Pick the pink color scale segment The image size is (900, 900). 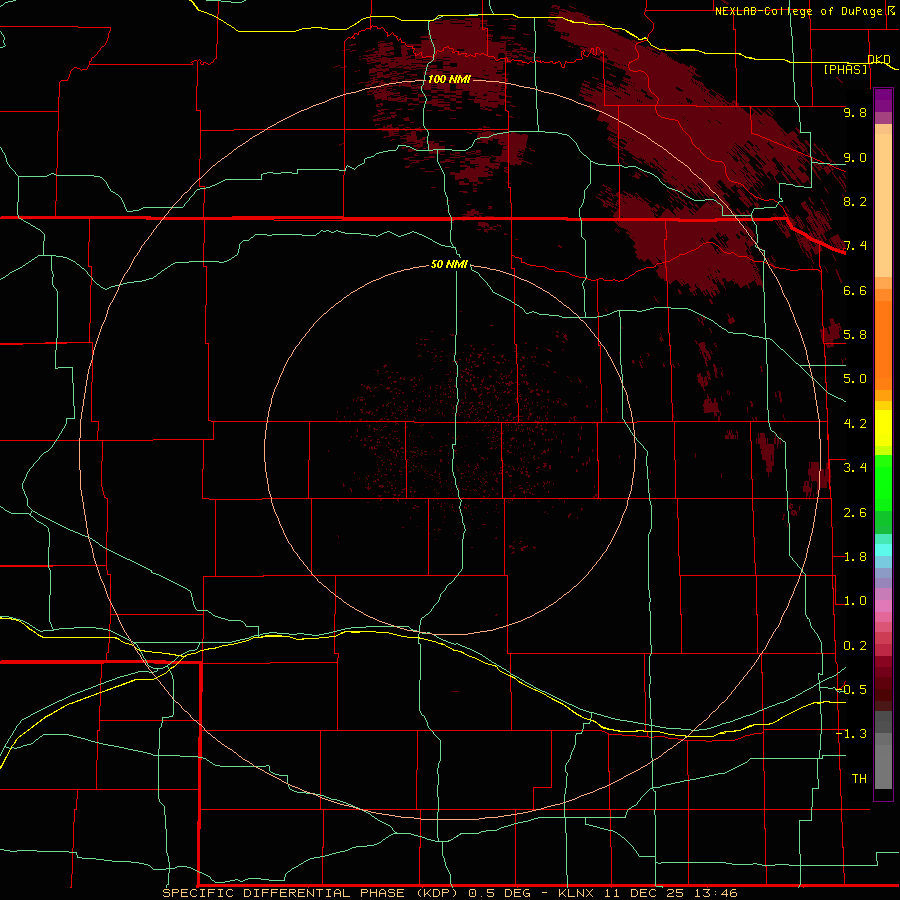[883, 606]
